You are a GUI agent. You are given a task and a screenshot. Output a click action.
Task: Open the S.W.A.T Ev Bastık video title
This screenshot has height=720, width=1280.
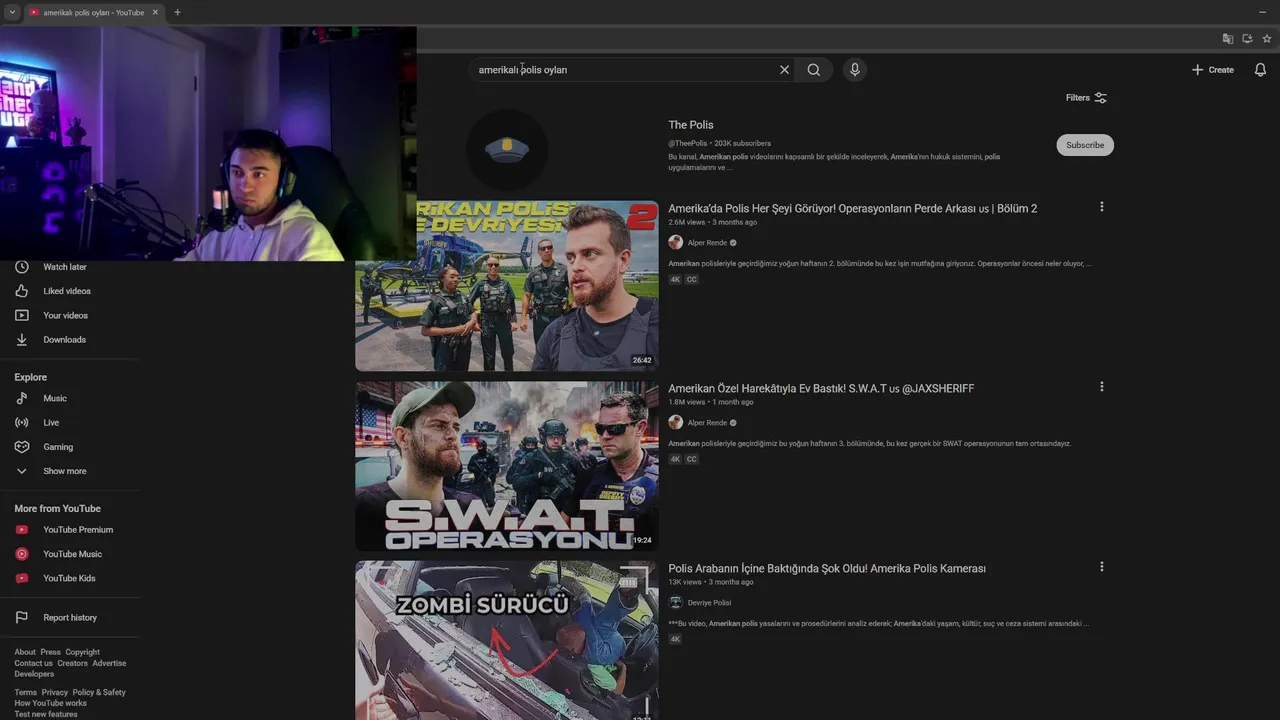pyautogui.click(x=821, y=388)
